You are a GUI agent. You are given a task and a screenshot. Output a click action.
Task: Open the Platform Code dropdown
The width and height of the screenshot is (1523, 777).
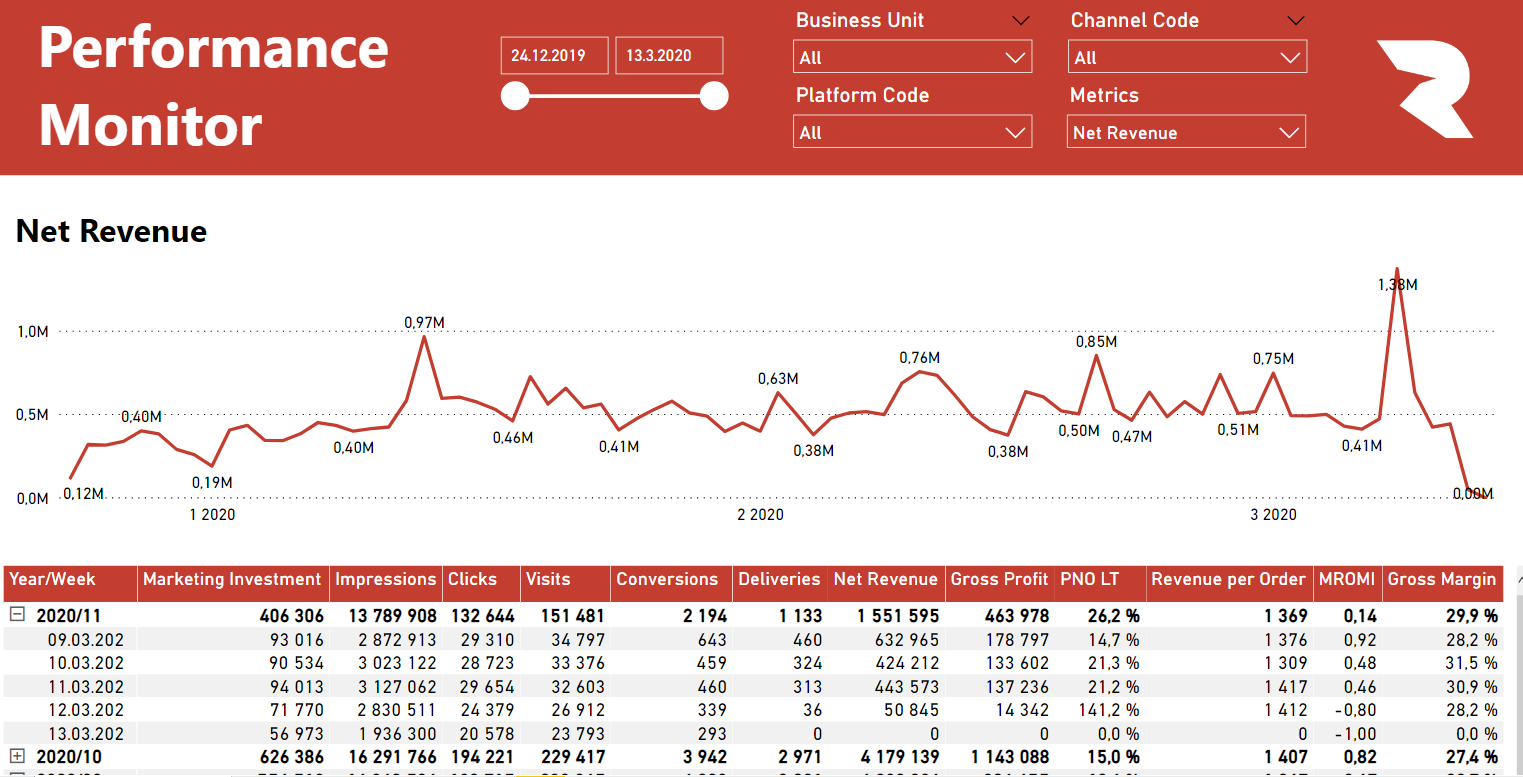coord(911,132)
